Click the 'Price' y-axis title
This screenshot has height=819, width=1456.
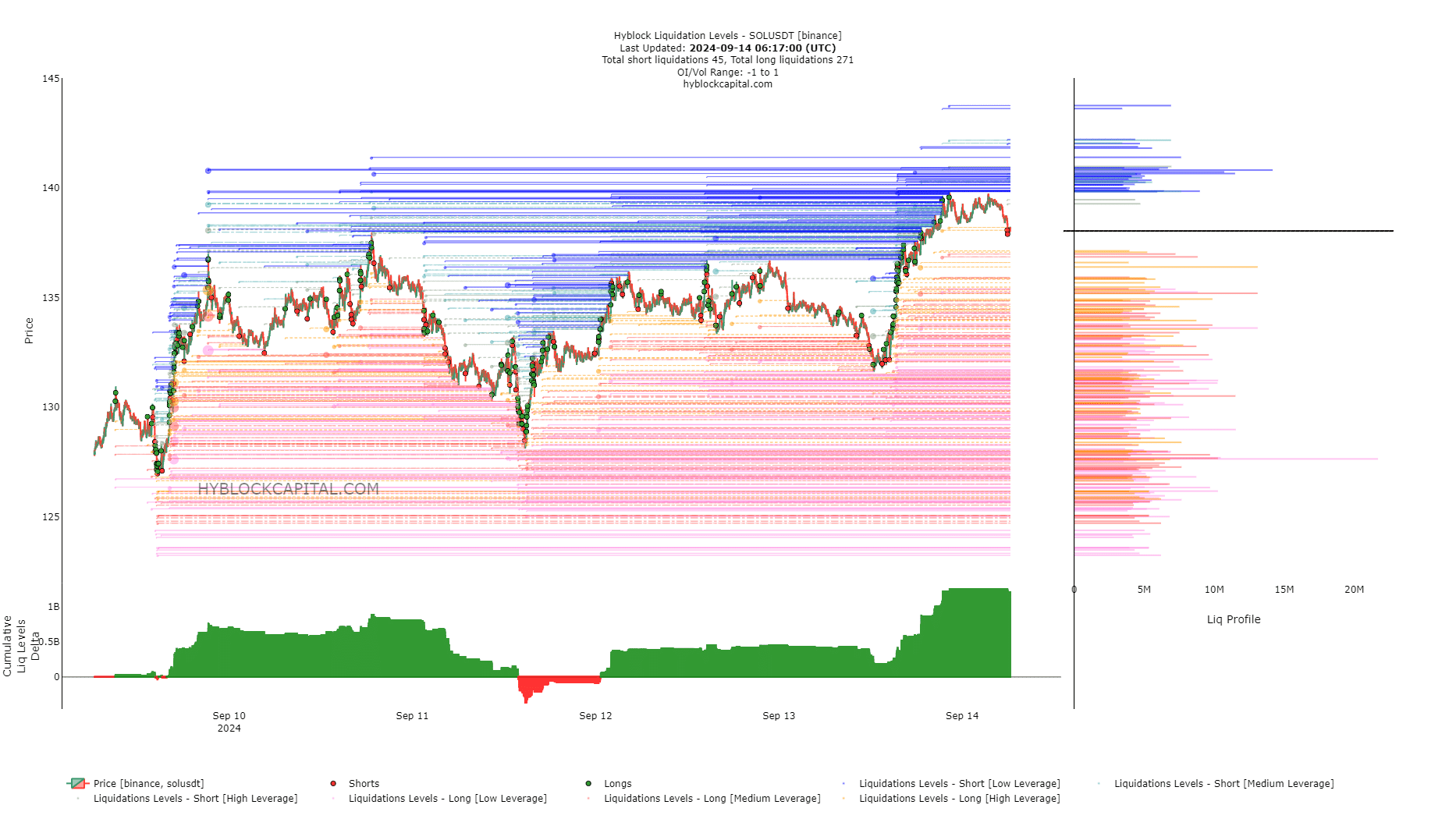(29, 331)
